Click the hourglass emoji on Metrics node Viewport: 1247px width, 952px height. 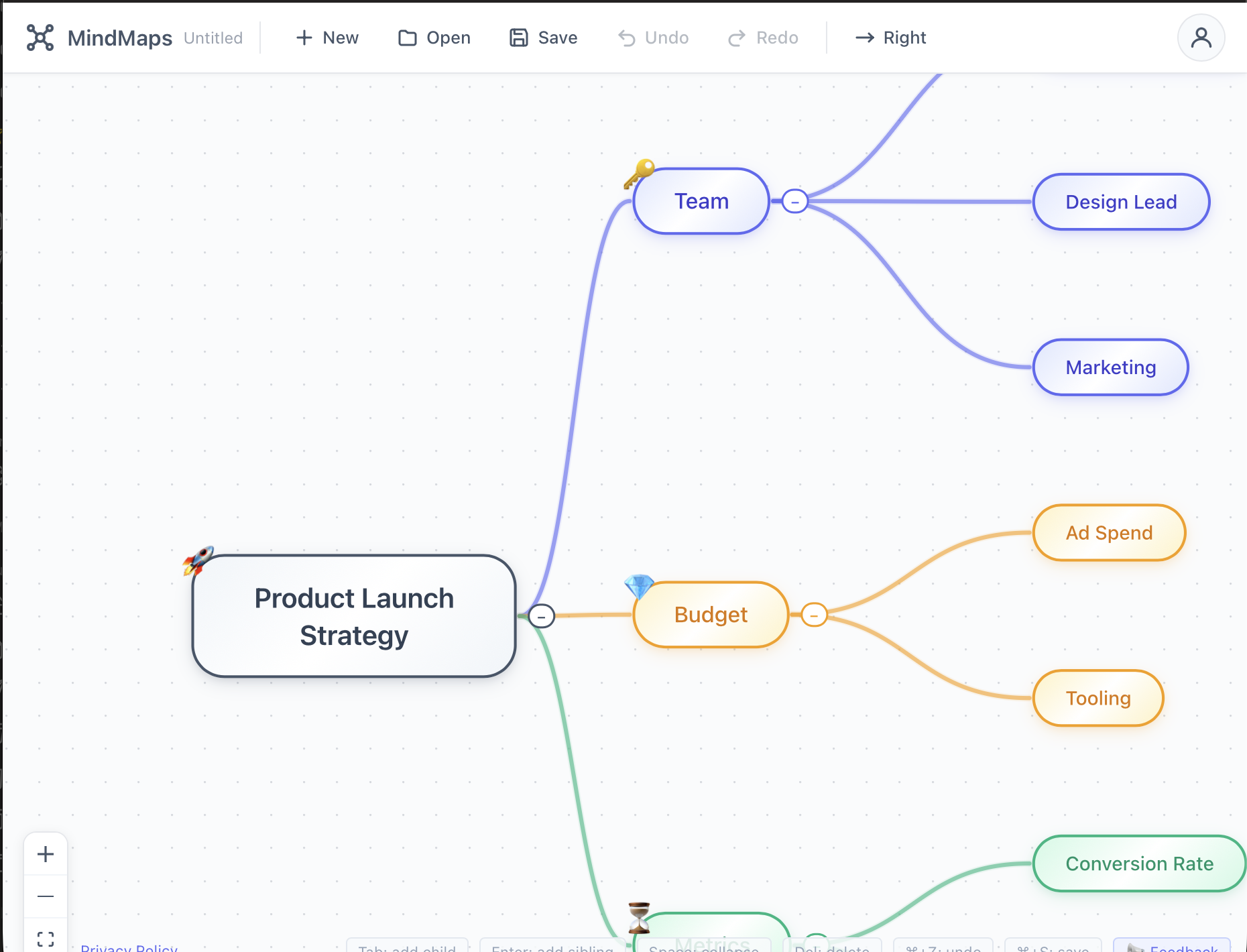(639, 918)
